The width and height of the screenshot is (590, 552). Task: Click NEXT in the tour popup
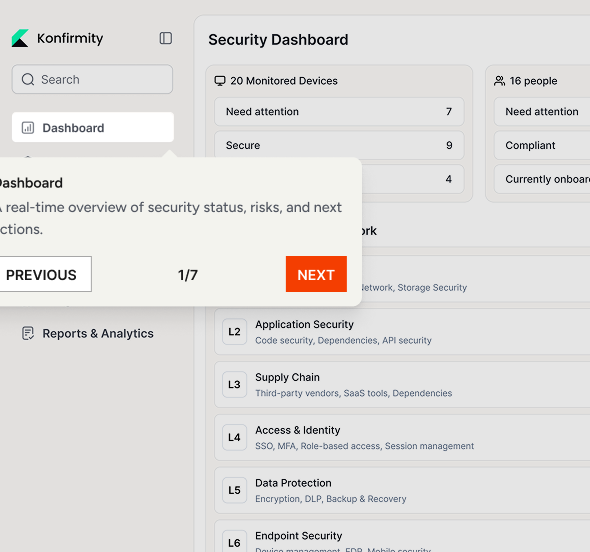tap(316, 274)
